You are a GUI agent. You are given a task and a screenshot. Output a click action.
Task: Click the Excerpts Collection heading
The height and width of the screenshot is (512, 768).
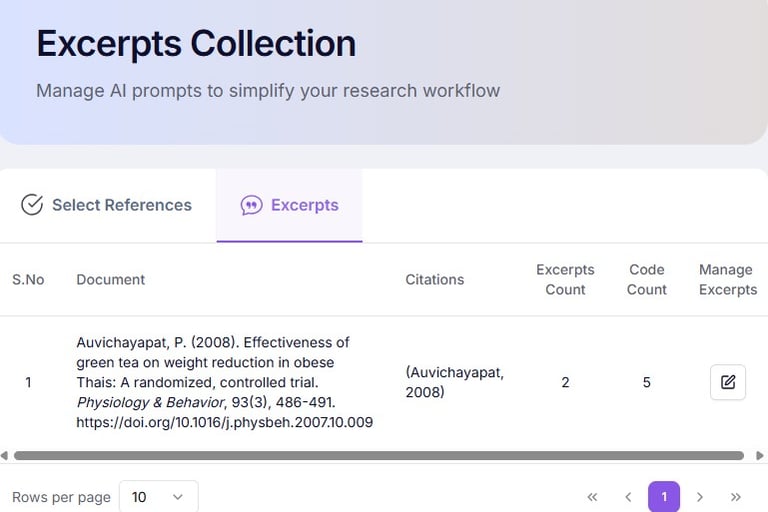pyautogui.click(x=196, y=44)
